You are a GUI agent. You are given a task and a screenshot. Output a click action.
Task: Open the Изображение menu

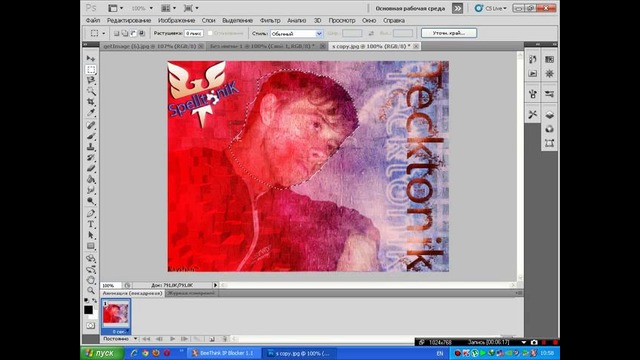[x=176, y=20]
